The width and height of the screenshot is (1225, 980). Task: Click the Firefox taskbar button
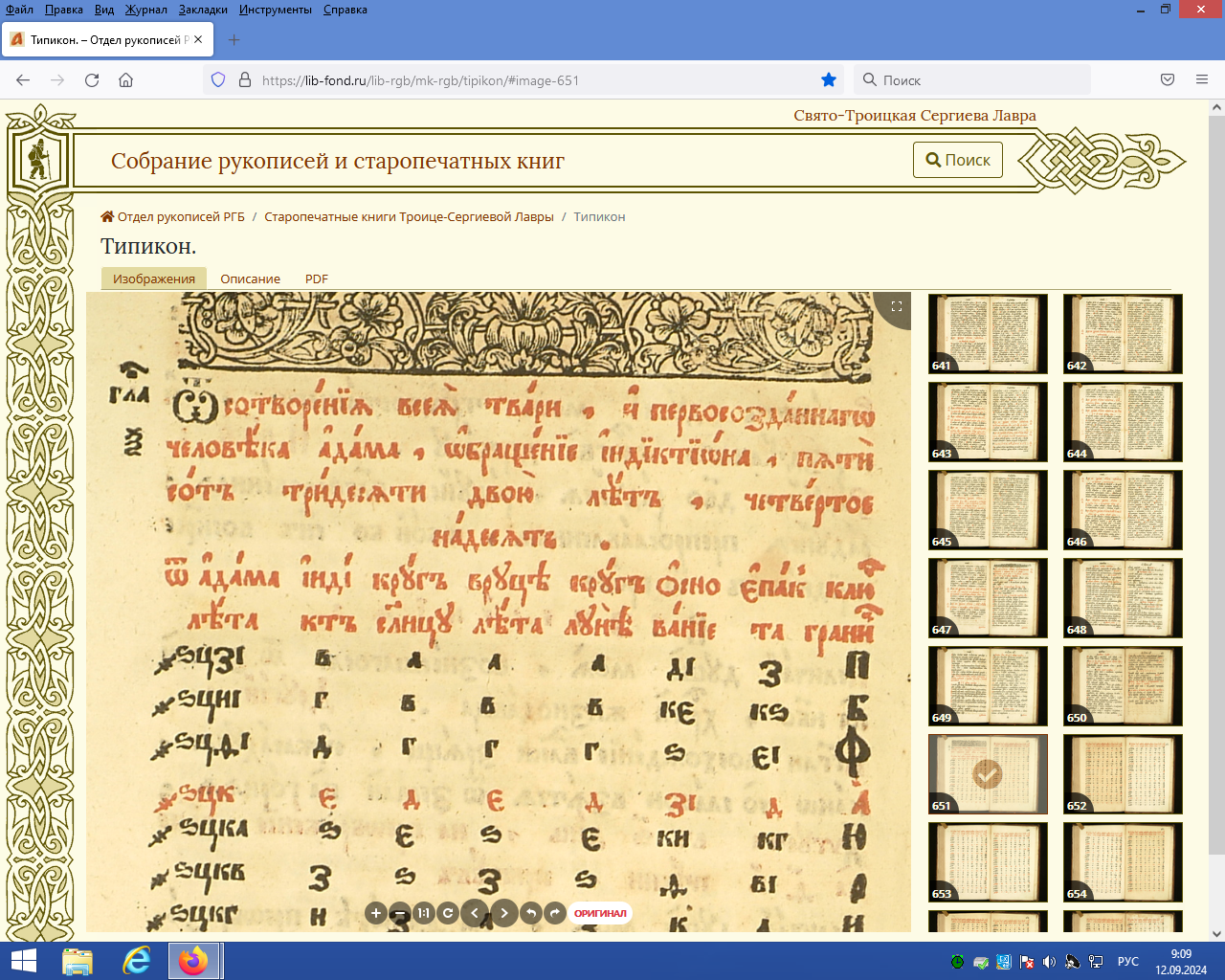pos(194,961)
